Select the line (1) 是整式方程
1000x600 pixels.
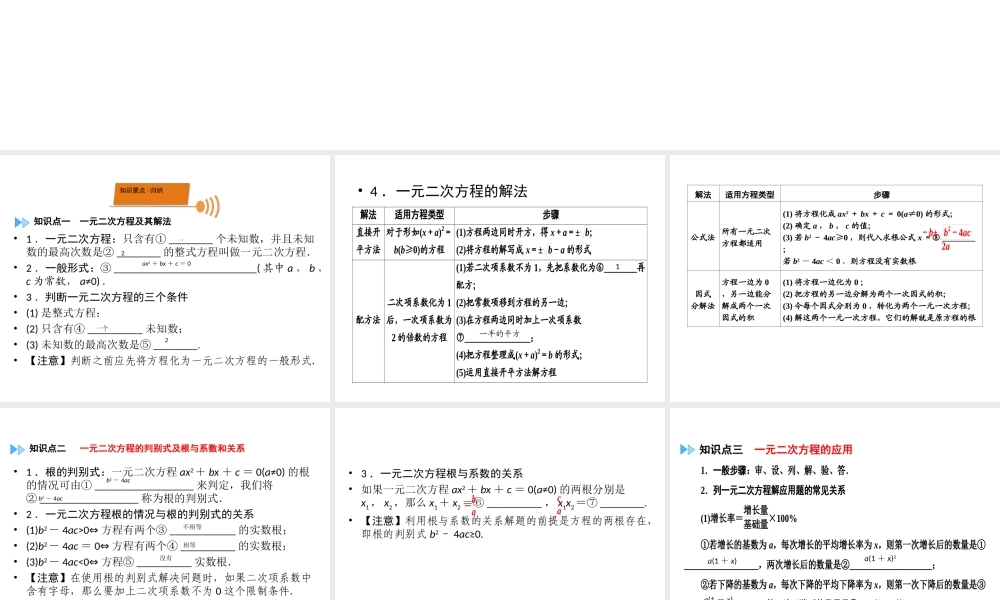(64, 313)
